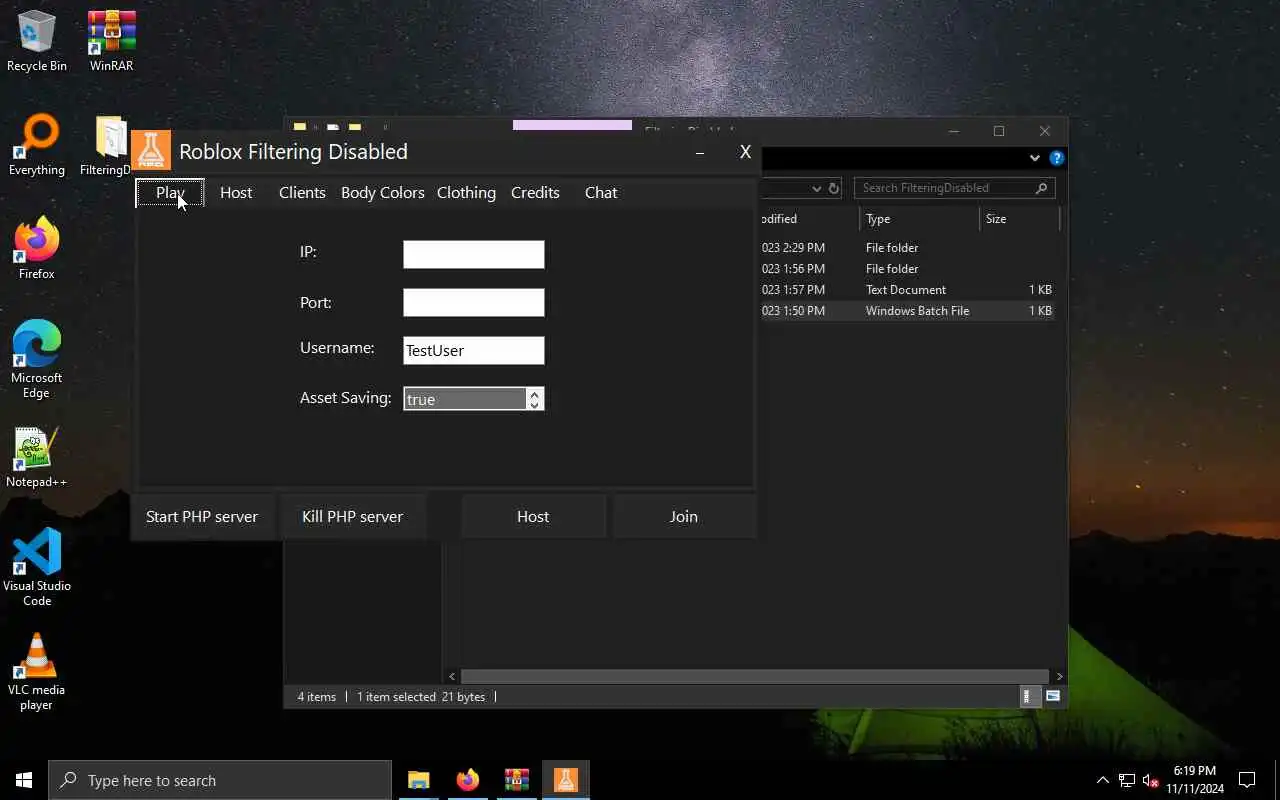Click the muted volume tray icon
The height and width of the screenshot is (800, 1280).
pyautogui.click(x=1151, y=780)
